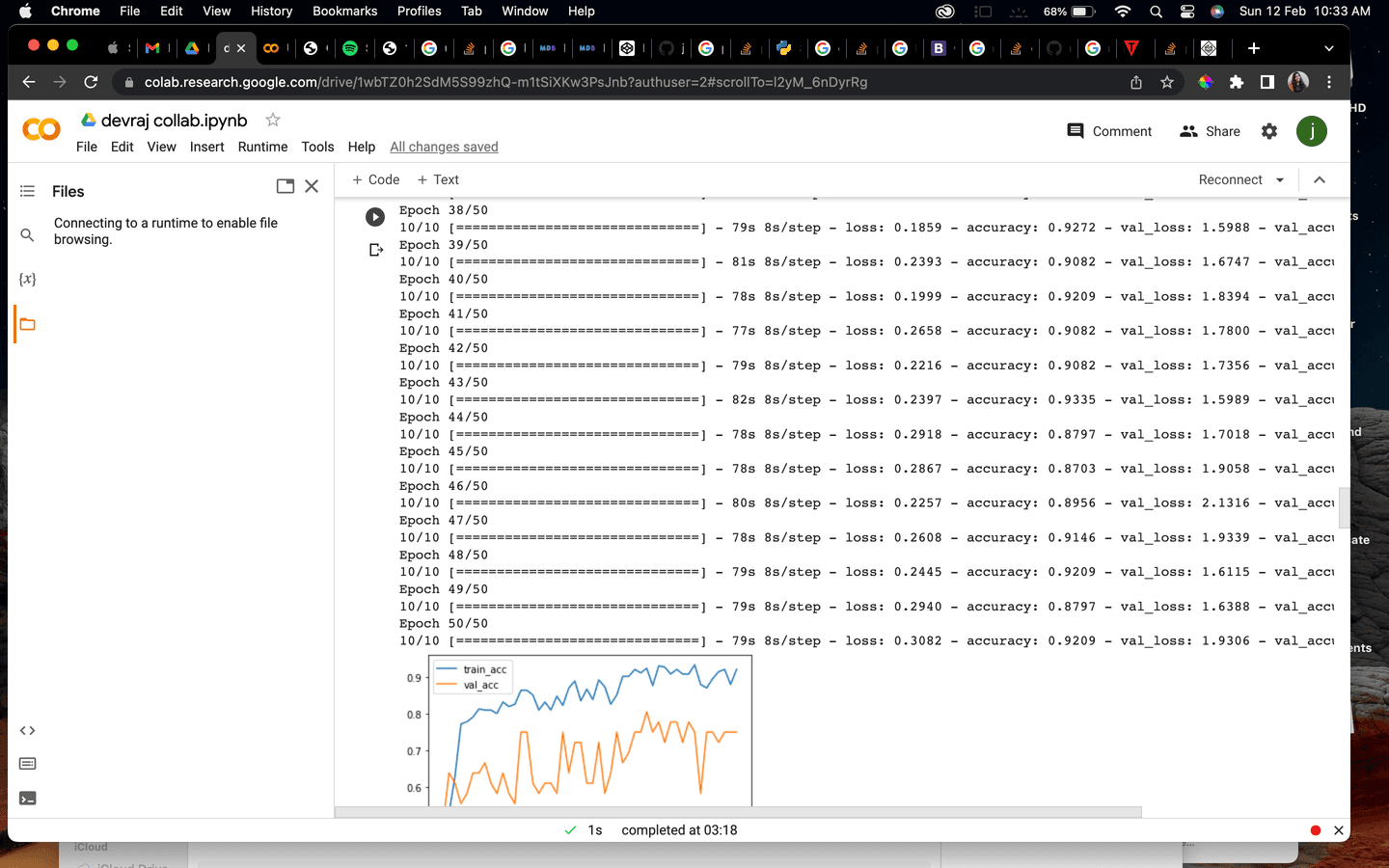
Task: Switch to the Gmail tab
Action: point(152,48)
